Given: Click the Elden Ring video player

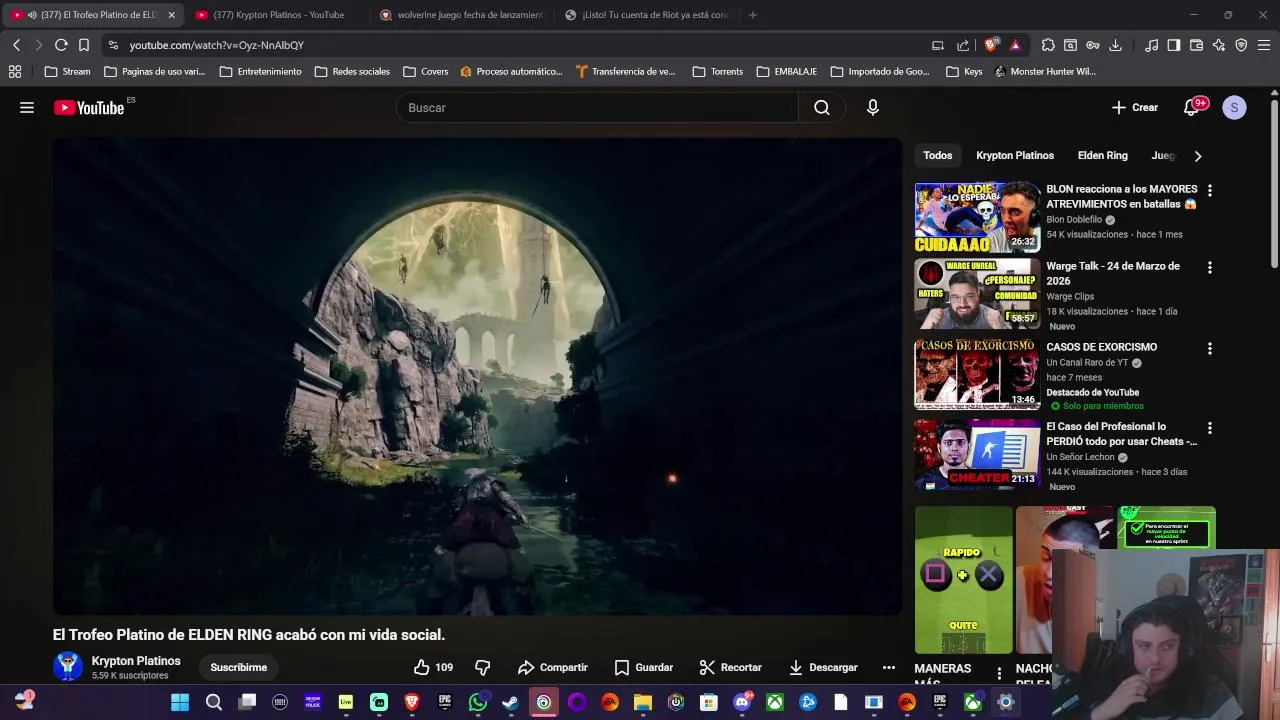Looking at the screenshot, I should [477, 376].
